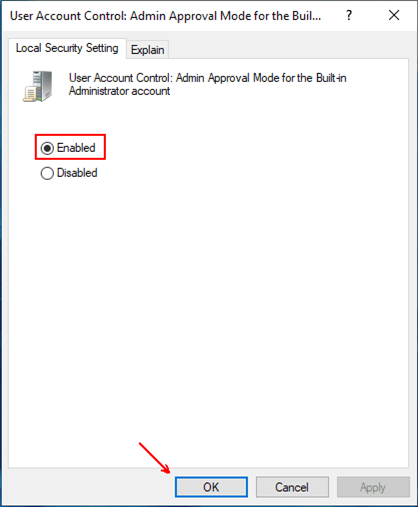
Task: Close the dialog with the X button
Action: click(x=394, y=15)
